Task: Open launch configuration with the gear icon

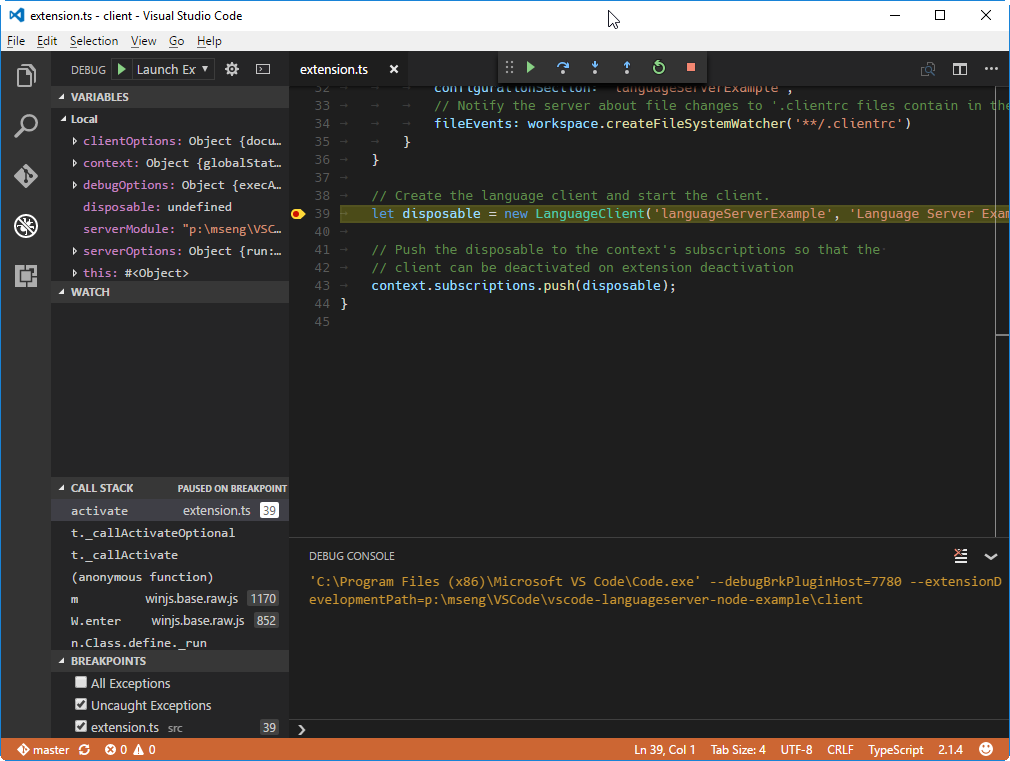Action: tap(231, 69)
